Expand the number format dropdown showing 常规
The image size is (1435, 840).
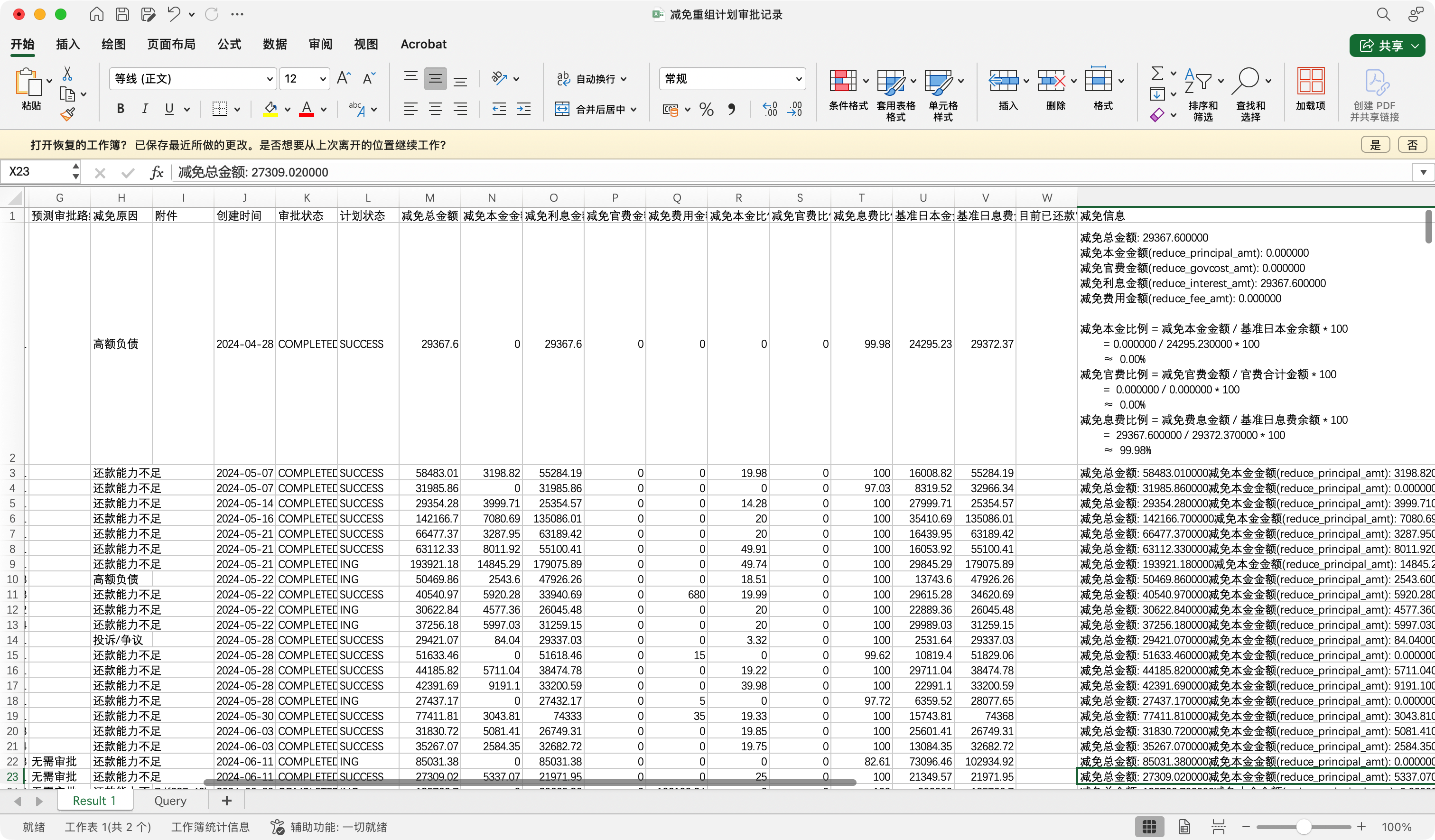click(x=798, y=79)
